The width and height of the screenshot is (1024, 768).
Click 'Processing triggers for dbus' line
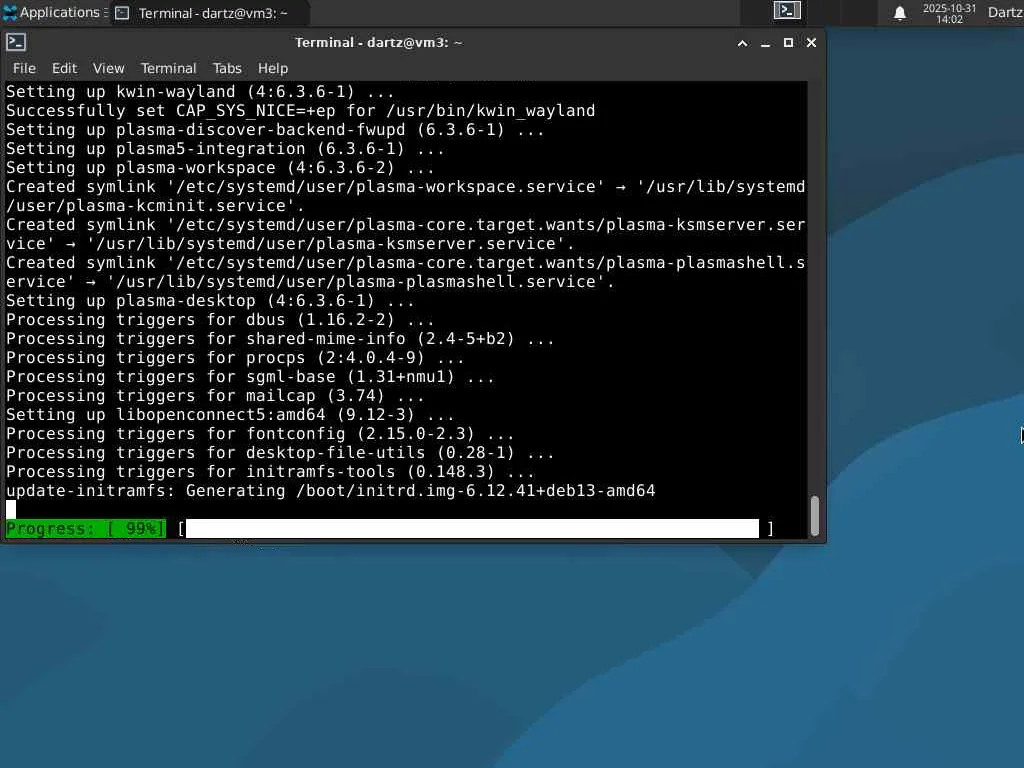tap(220, 319)
